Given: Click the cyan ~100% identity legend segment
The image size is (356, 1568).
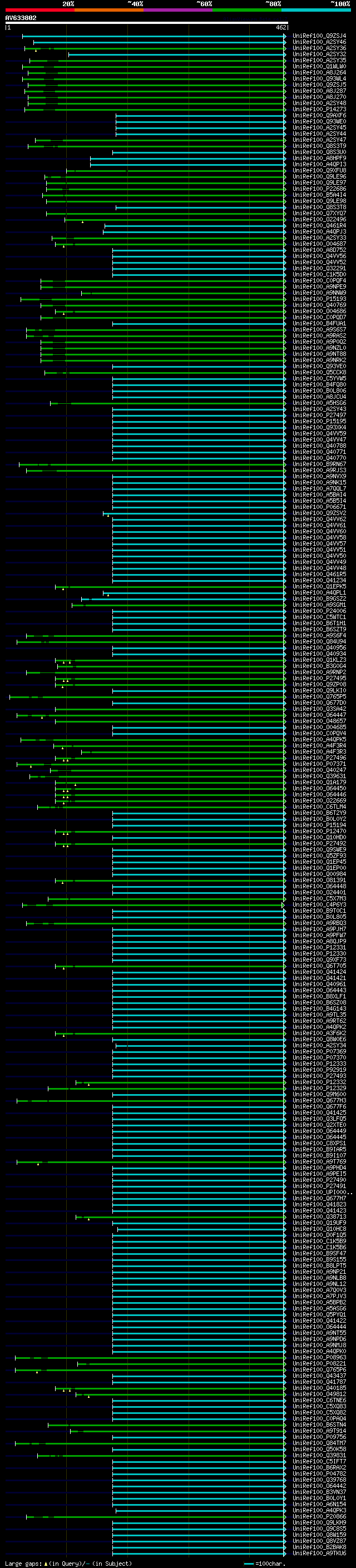Looking at the screenshot, I should click(x=317, y=10).
